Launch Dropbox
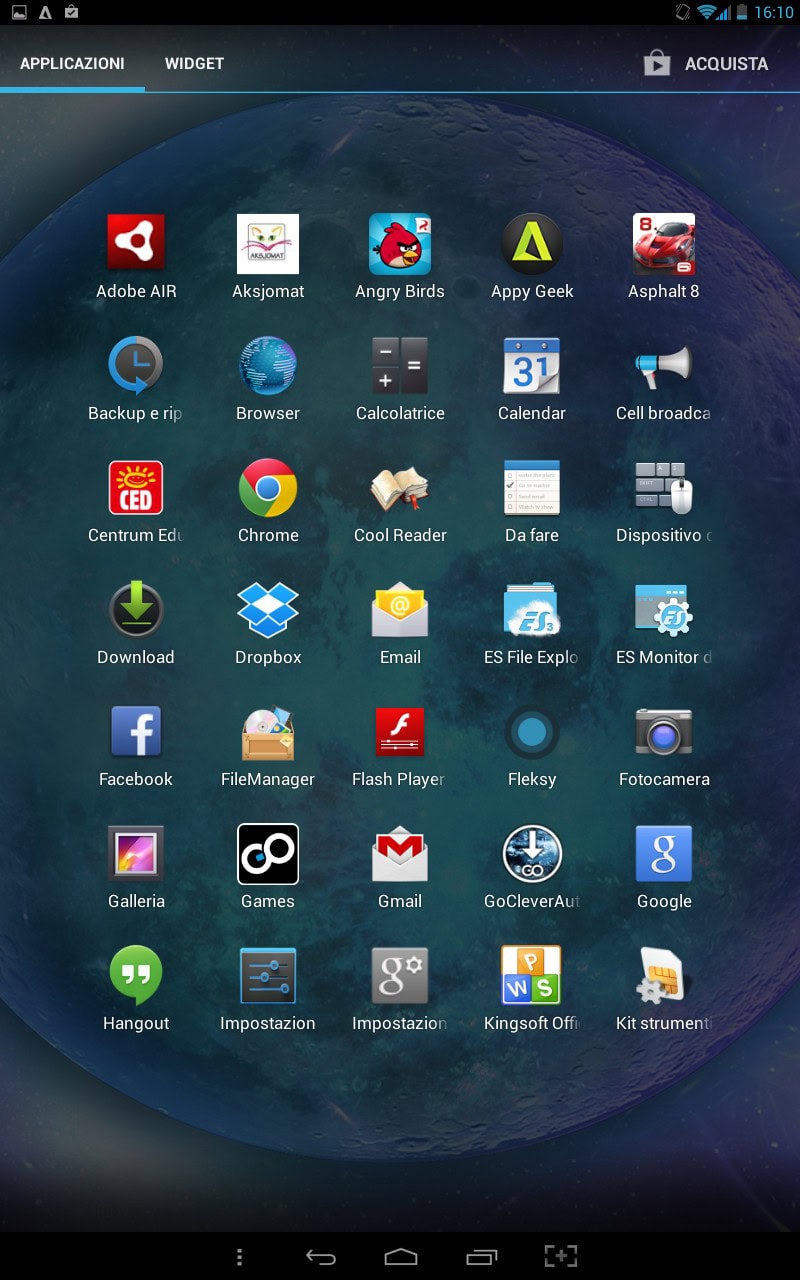Screen dimensions: 800x1280 tap(268, 624)
